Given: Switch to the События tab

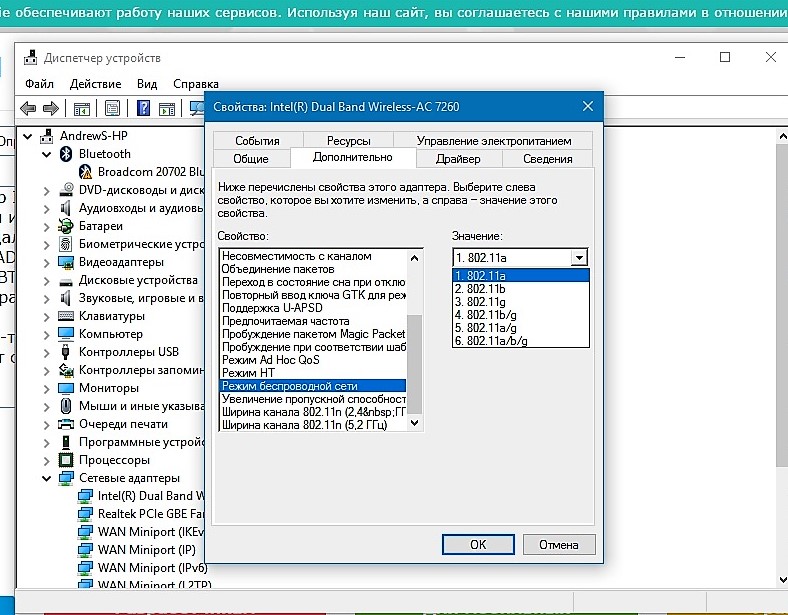Looking at the screenshot, I should [257, 141].
